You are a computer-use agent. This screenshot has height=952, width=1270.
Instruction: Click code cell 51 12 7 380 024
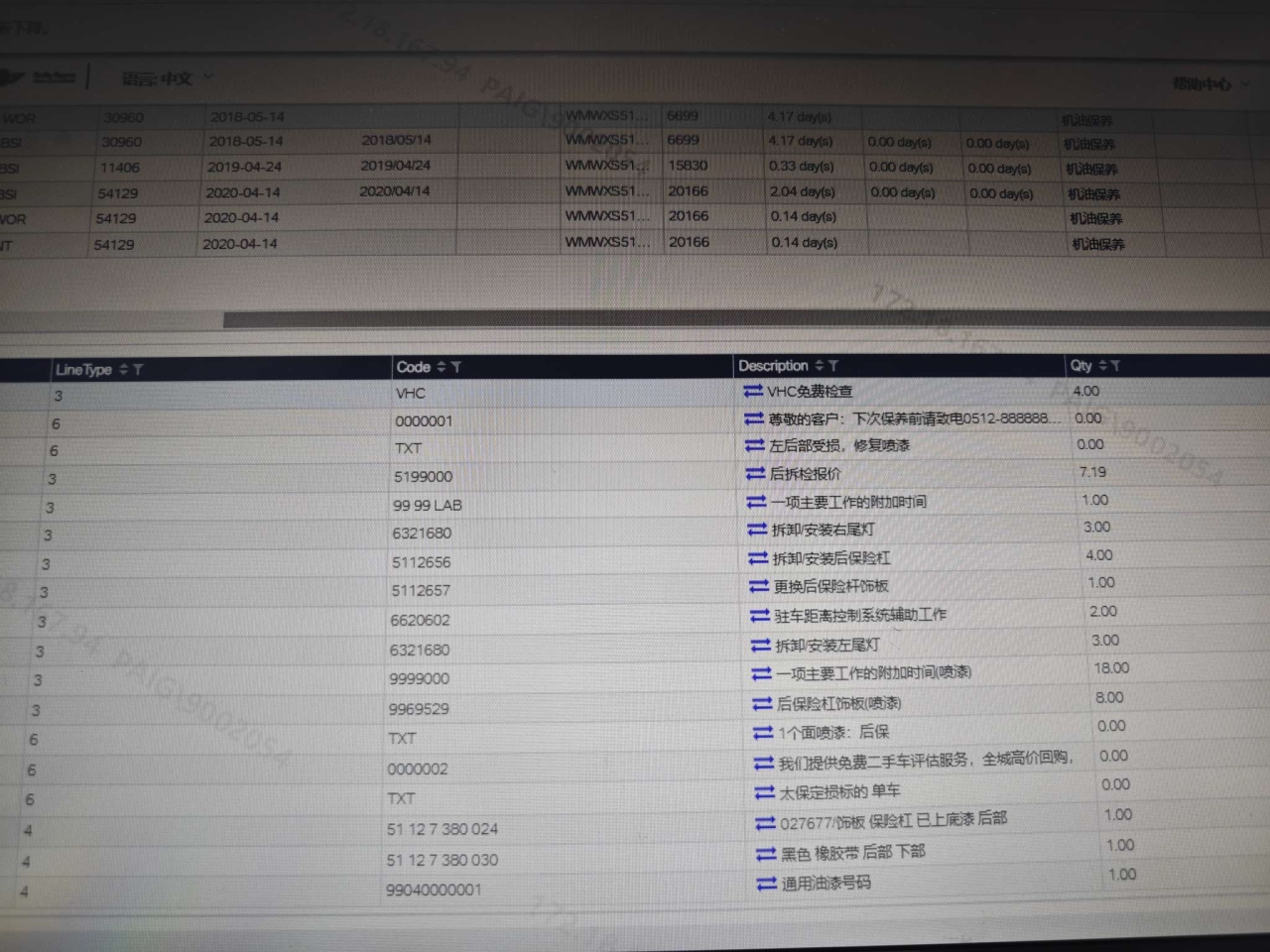pyautogui.click(x=443, y=830)
